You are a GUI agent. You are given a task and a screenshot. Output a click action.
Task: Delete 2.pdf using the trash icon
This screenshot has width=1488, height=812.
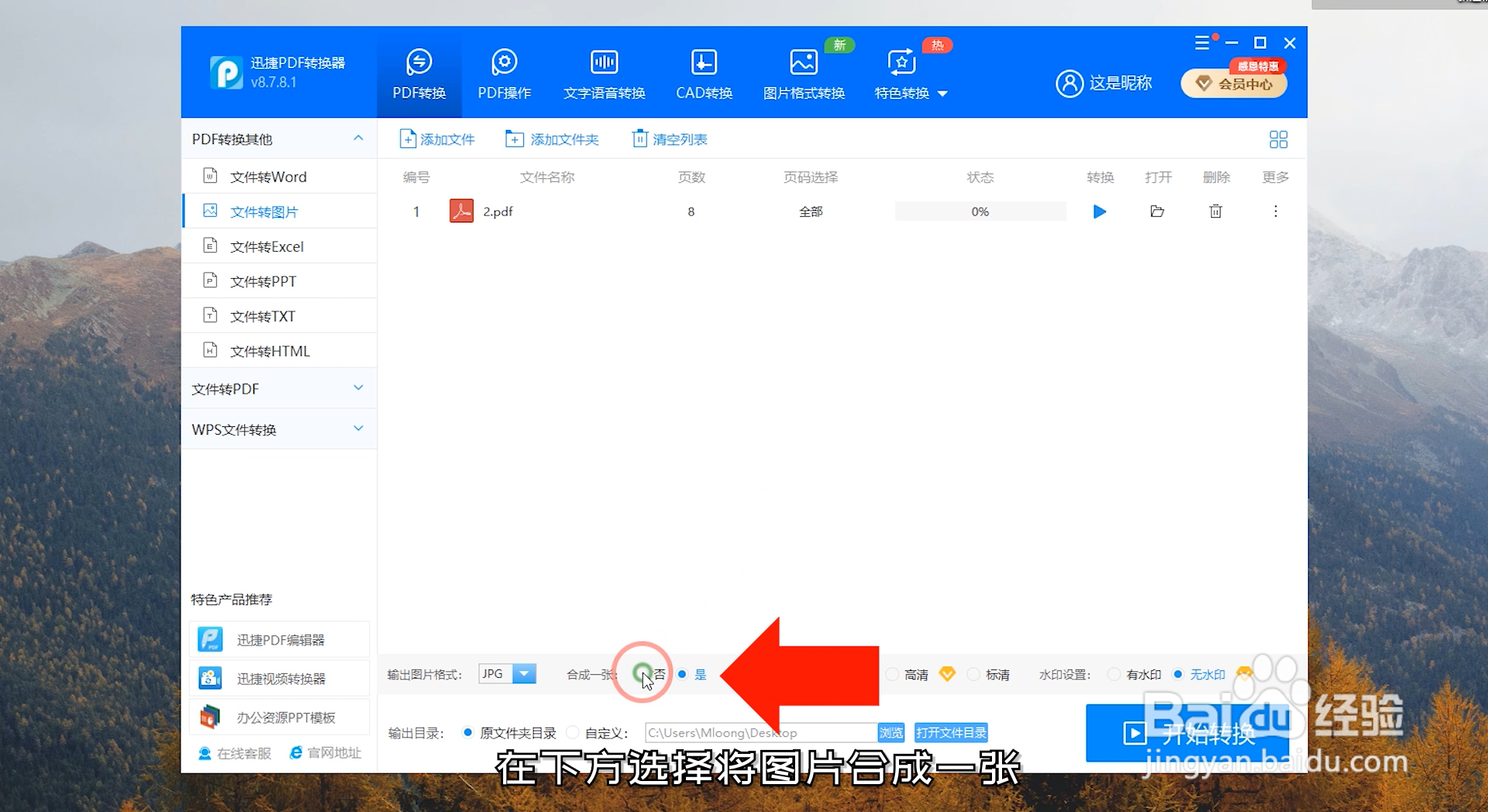click(1215, 211)
